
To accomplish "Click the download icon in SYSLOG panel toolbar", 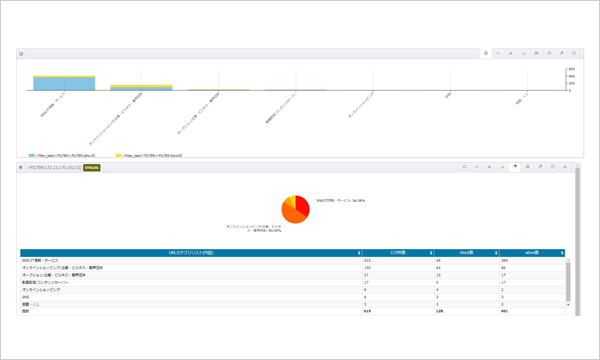I will [x=565, y=167].
